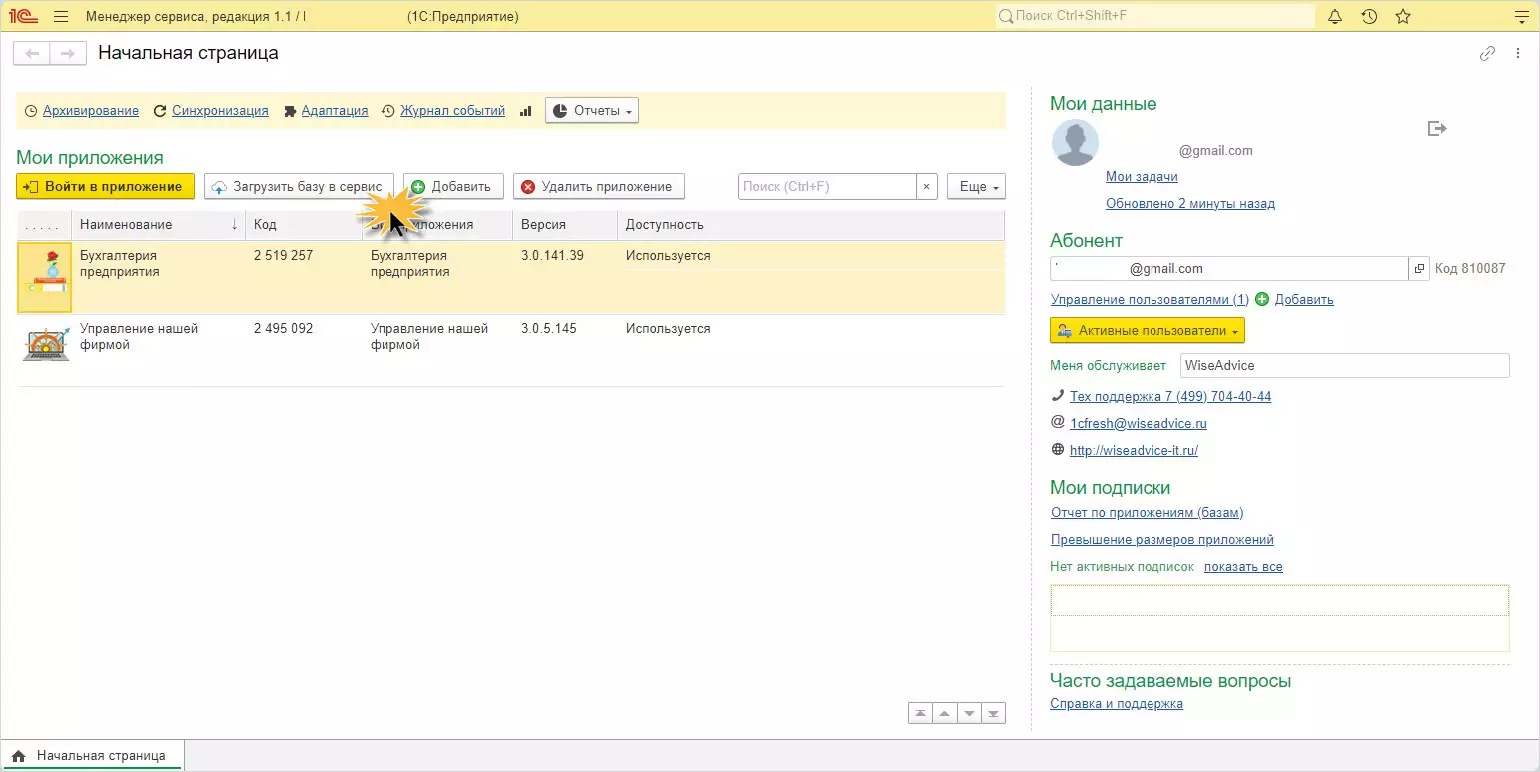This screenshot has height=772, width=1540.
Task: Click the user avatar picture
Action: (x=1075, y=143)
